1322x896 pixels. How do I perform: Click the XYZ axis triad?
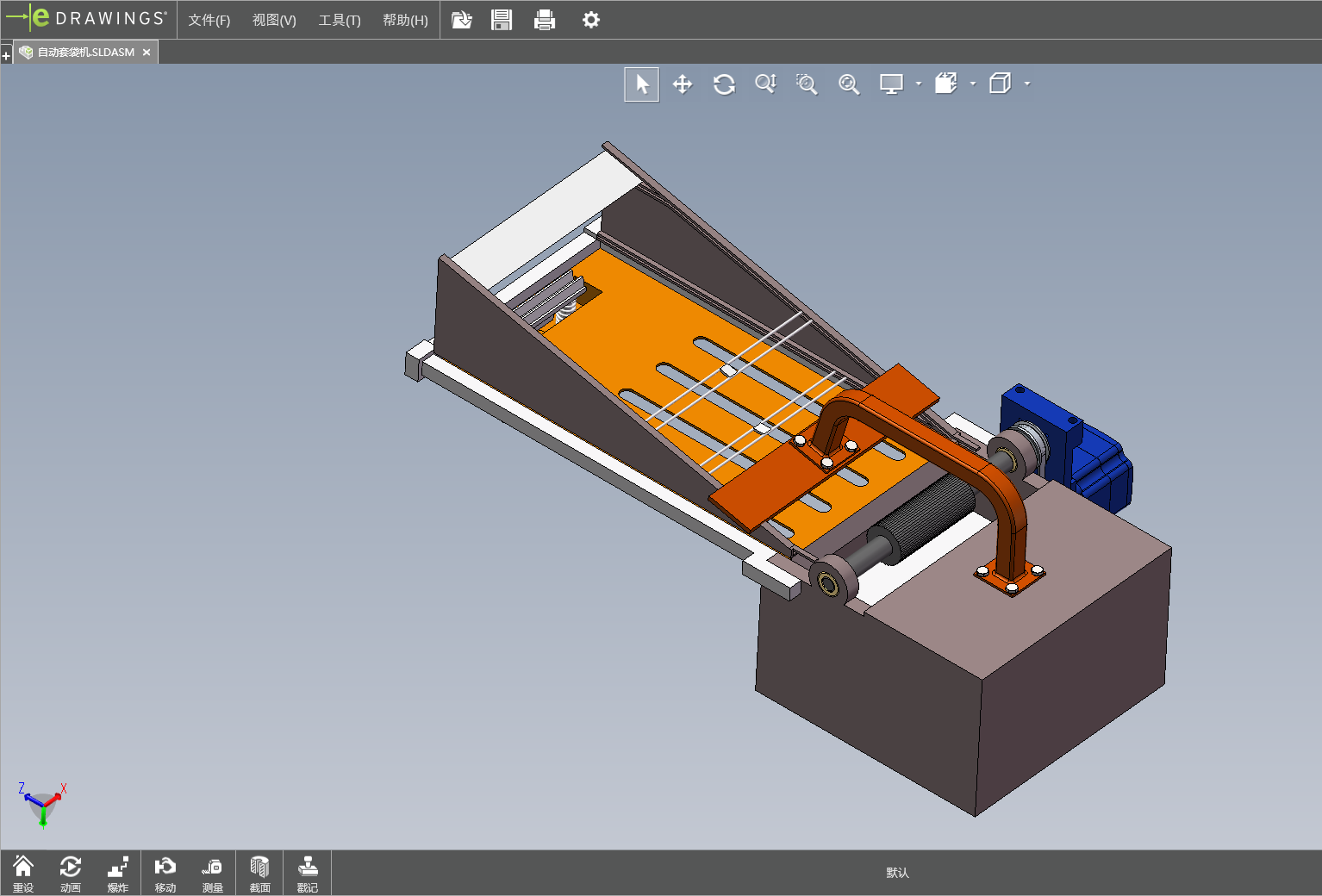42,805
